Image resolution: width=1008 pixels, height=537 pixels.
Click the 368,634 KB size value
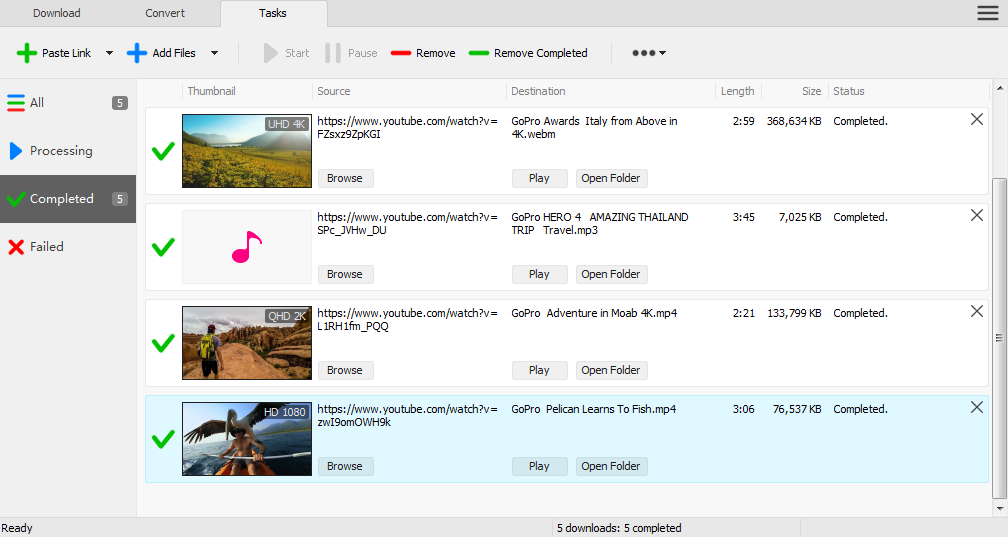pos(794,121)
